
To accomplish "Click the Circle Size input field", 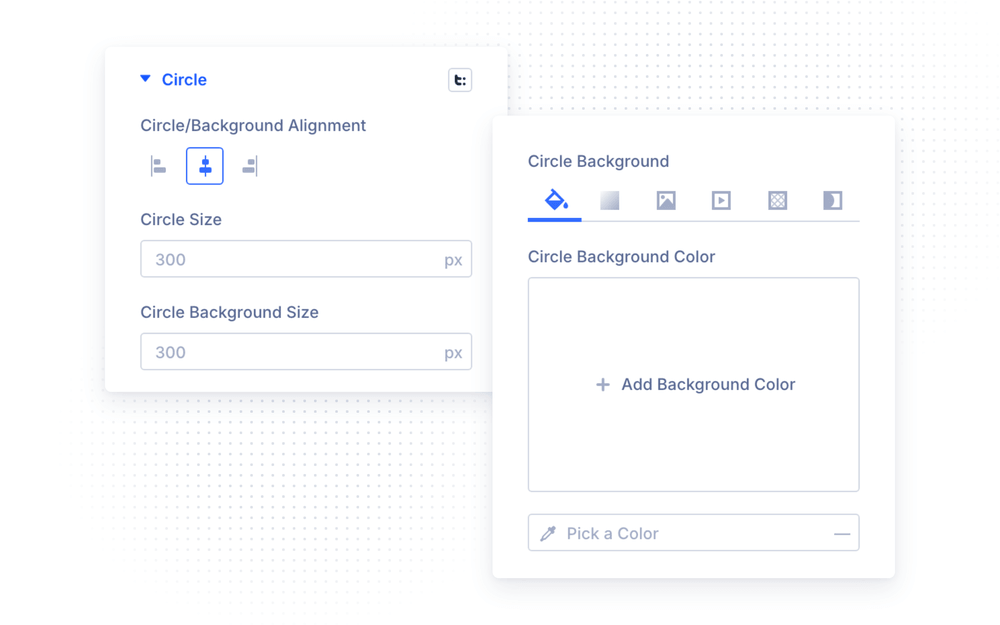I will pos(306,259).
